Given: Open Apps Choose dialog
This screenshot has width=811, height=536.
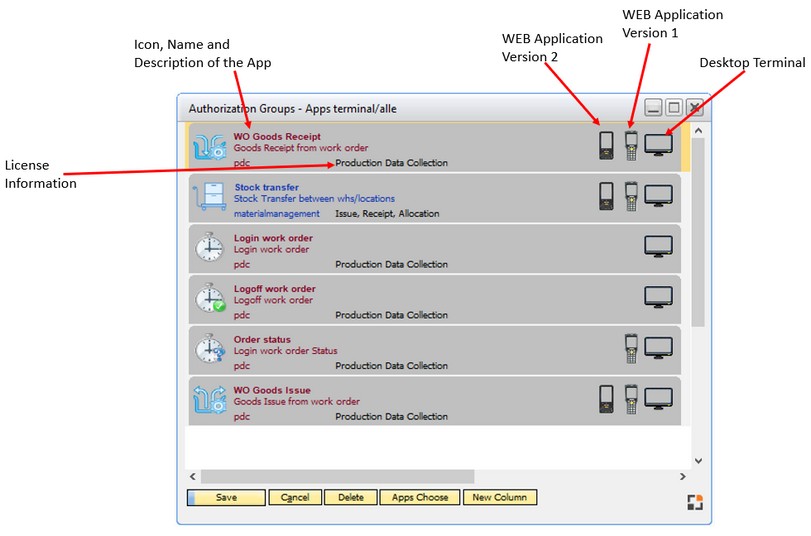Looking at the screenshot, I should [420, 497].
